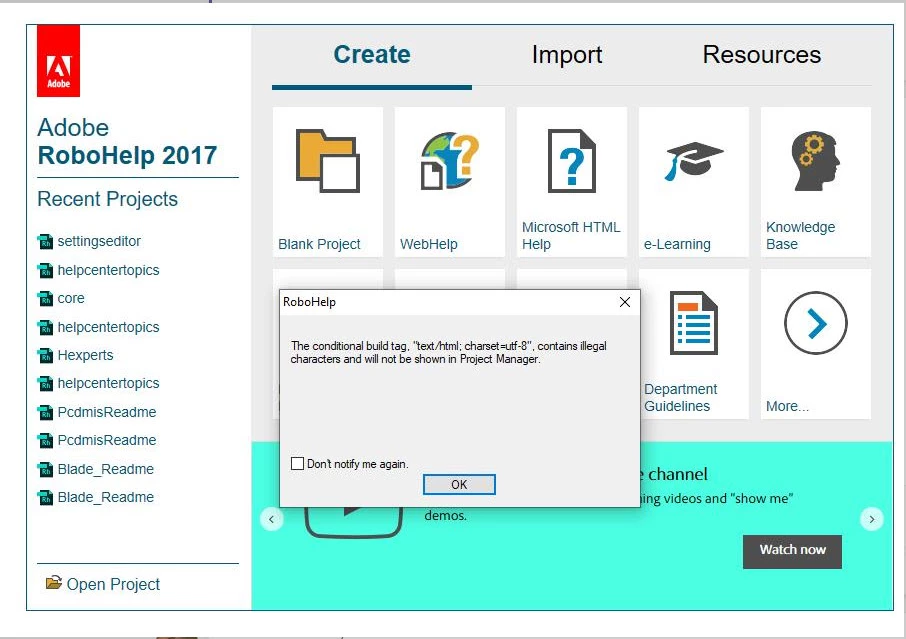
Task: Go to next banner slide arrow
Action: click(x=871, y=519)
